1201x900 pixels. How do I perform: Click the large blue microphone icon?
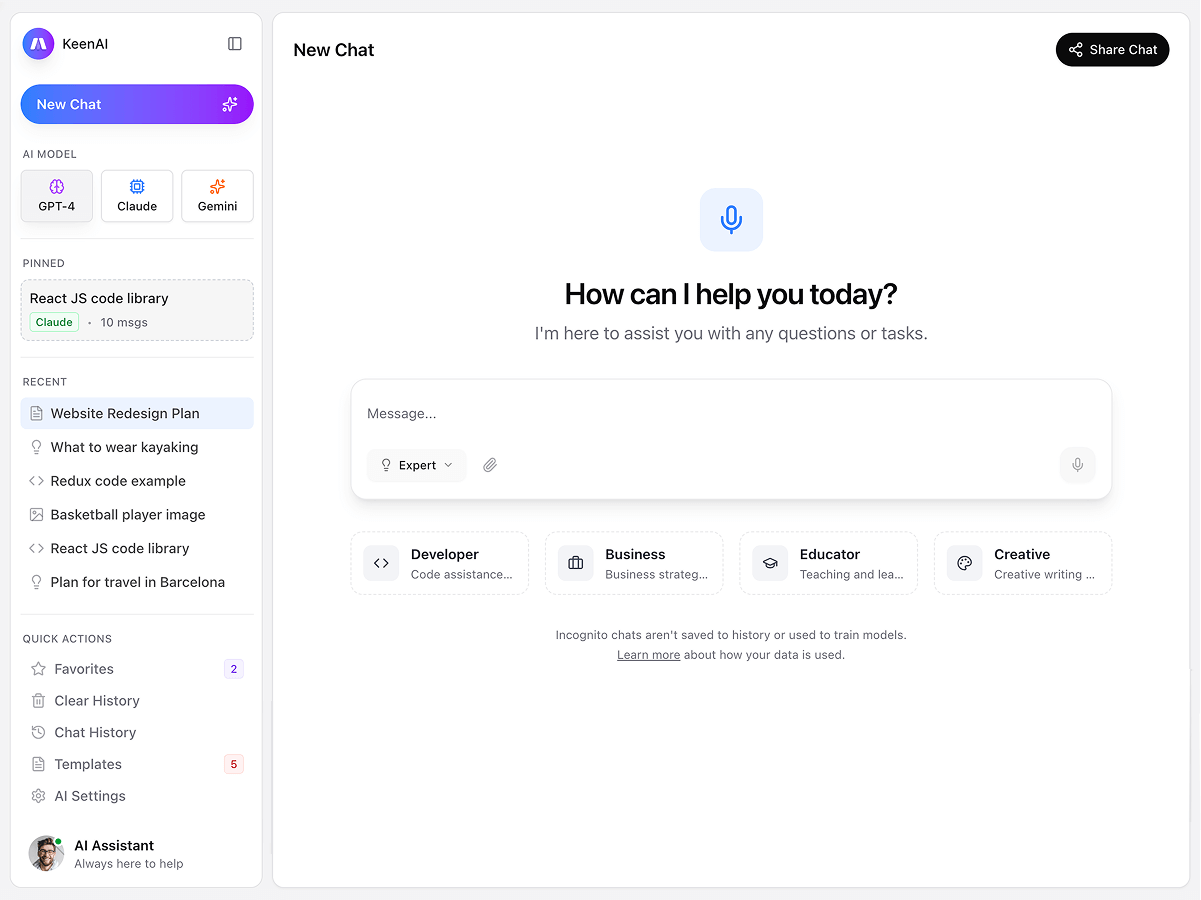pyautogui.click(x=731, y=220)
